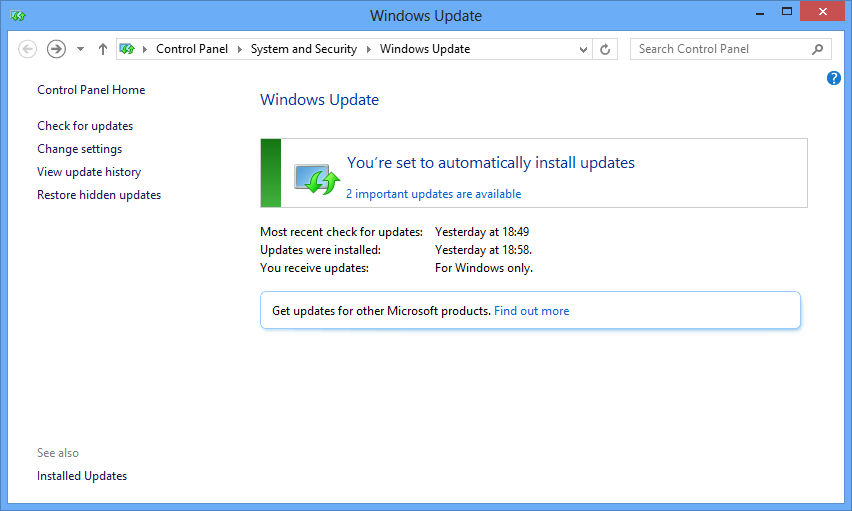Click 'You're set to automatically install updates' heading
The image size is (852, 511).
coord(491,163)
